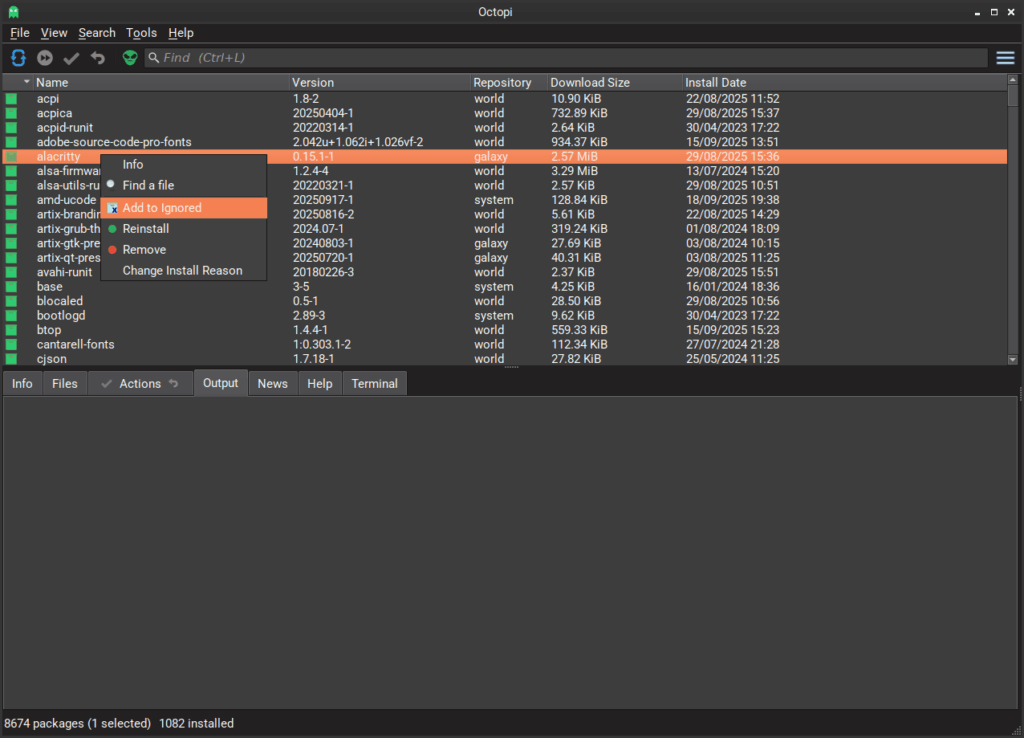The width and height of the screenshot is (1024, 738).
Task: Switch to the Terminal tab
Action: 374,384
